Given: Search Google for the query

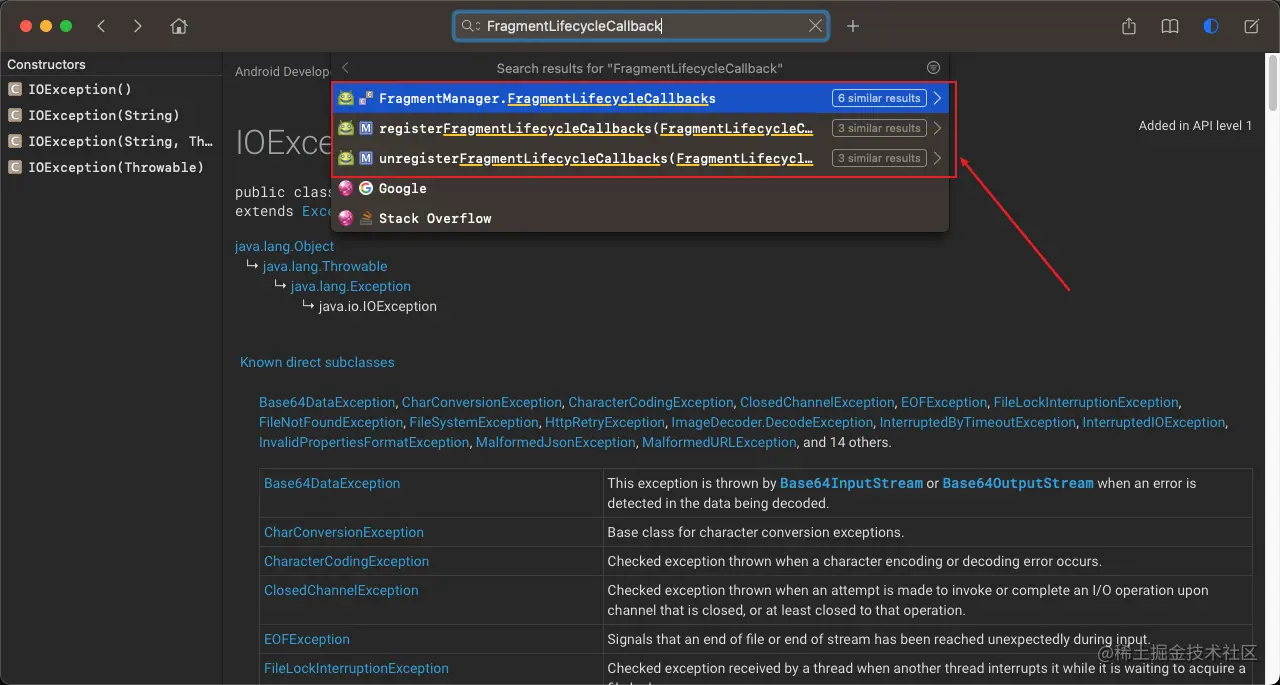Looking at the screenshot, I should [640, 188].
